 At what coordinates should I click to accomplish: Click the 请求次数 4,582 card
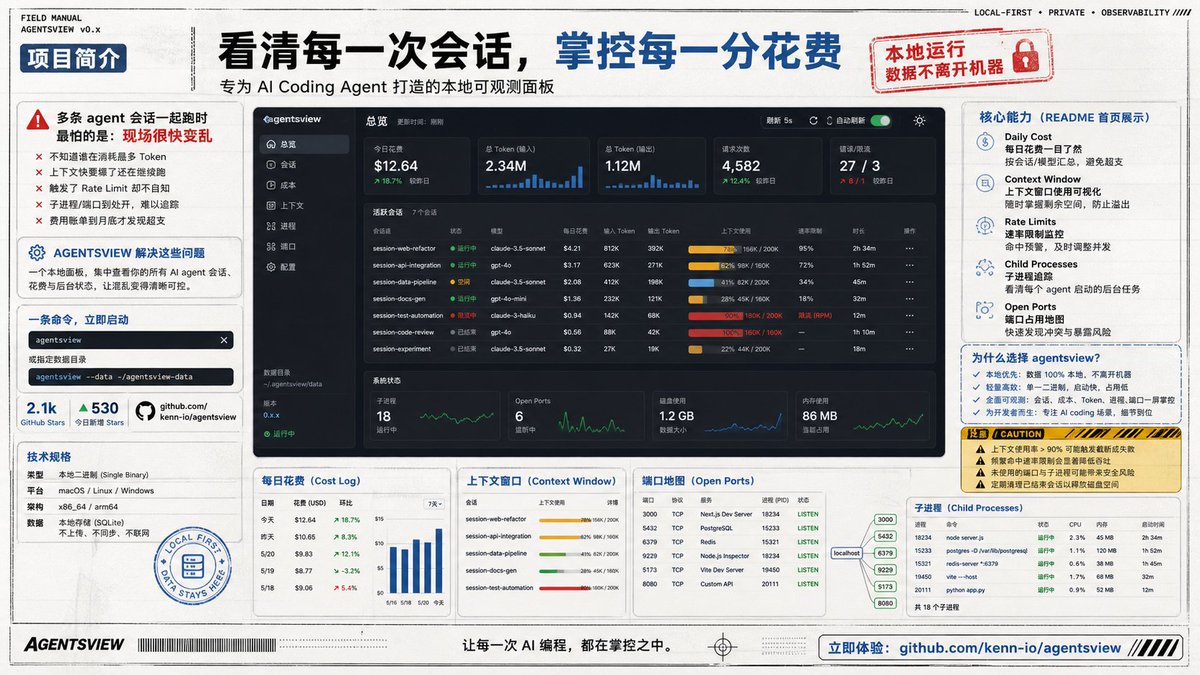pyautogui.click(x=770, y=164)
